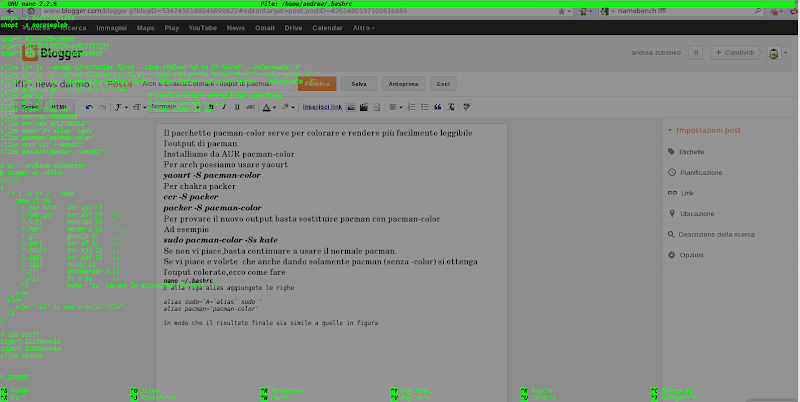Click the Blogger logo icon
Viewport: 800px width, 402px height.
click(x=30, y=53)
